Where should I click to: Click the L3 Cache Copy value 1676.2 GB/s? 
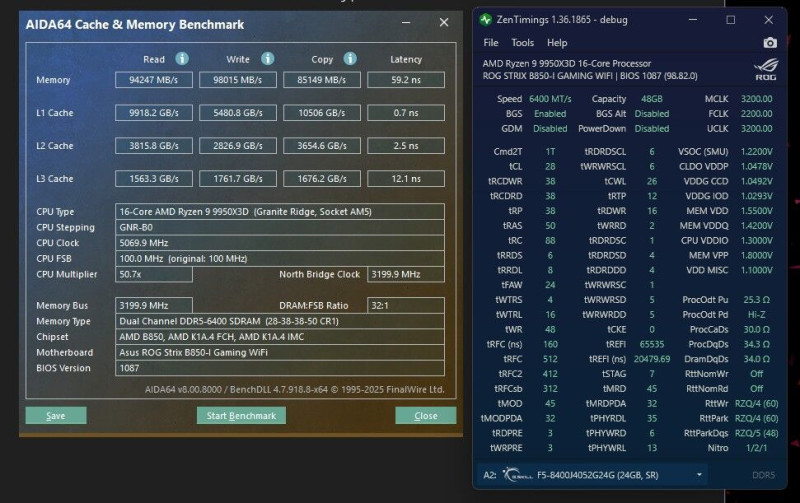coord(322,179)
